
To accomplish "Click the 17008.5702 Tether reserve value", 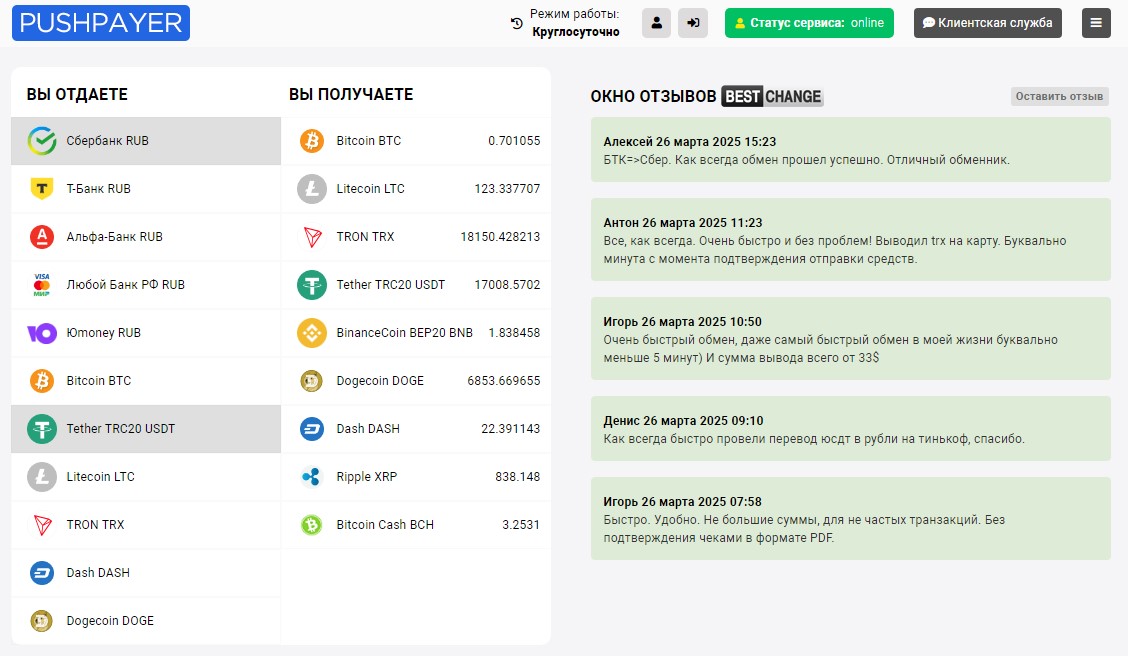I will (507, 285).
